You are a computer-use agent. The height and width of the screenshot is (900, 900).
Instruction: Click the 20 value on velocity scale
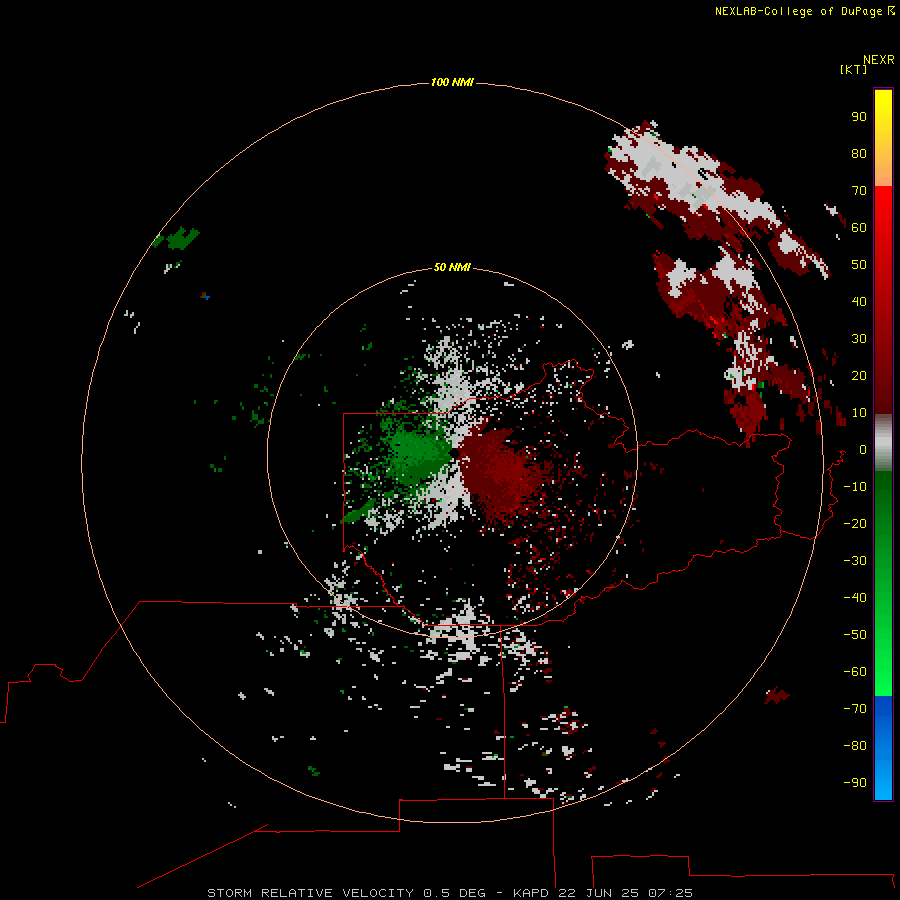coord(859,375)
